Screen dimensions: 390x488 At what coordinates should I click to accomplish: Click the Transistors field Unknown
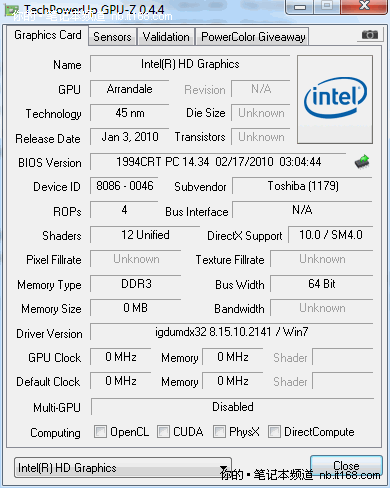click(x=261, y=137)
